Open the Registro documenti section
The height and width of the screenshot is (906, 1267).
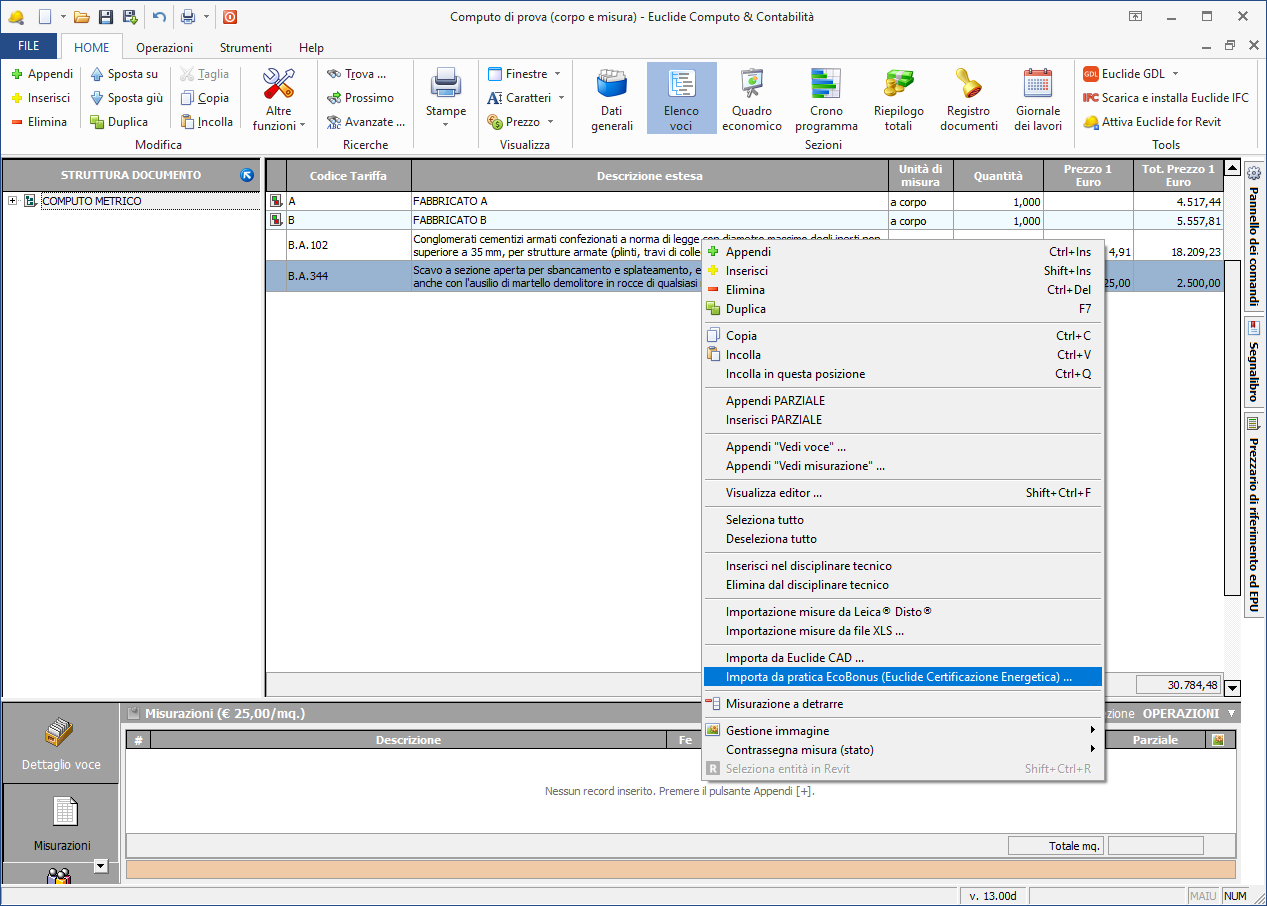(x=968, y=99)
